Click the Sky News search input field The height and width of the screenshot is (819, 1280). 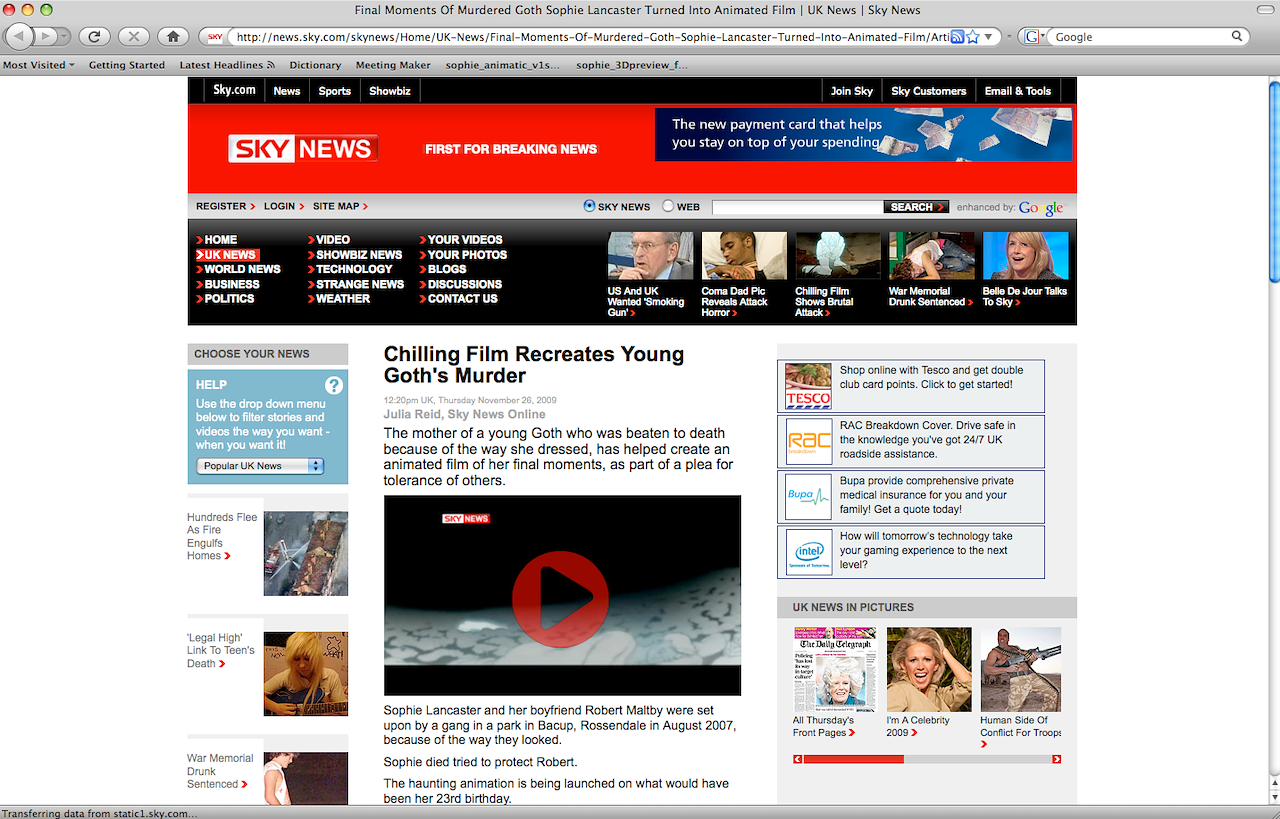pyautogui.click(x=797, y=207)
